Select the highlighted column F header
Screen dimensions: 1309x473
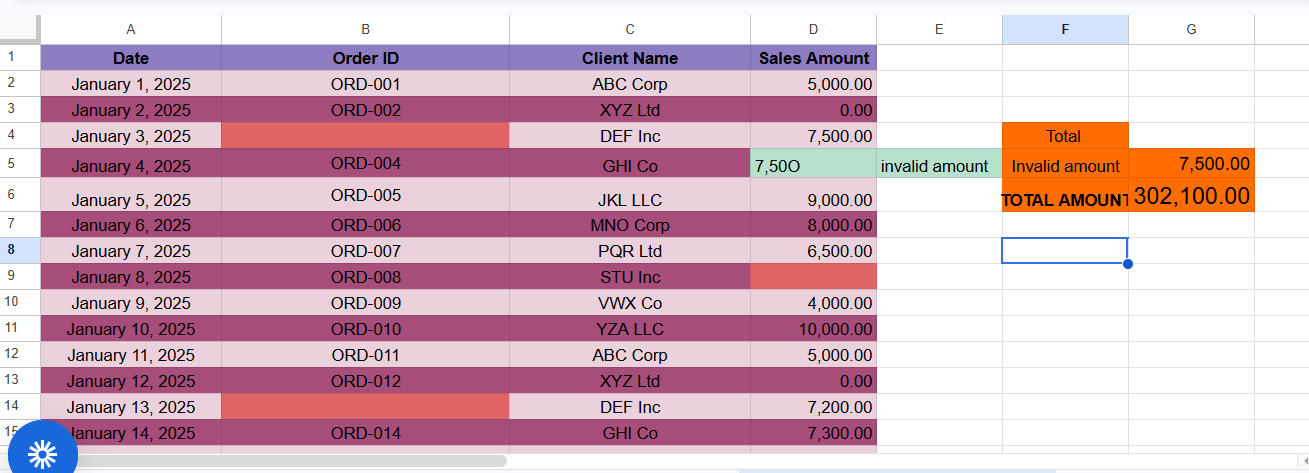click(x=1065, y=30)
